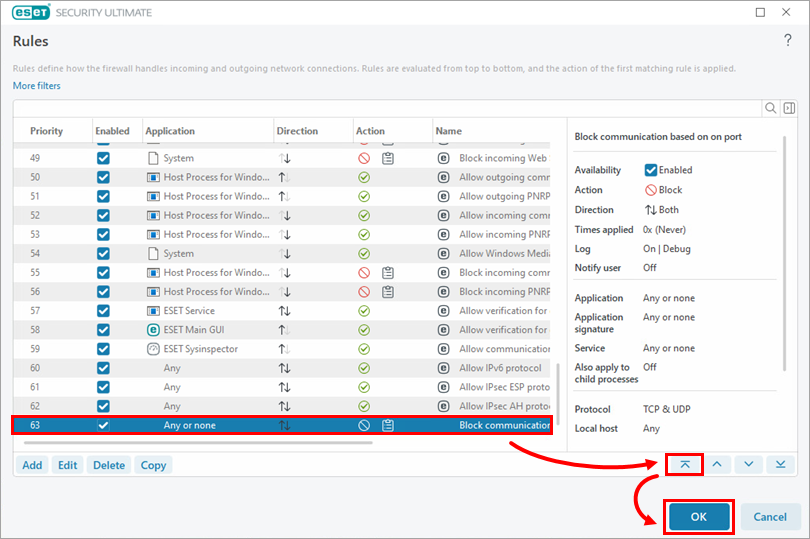Screen dimensions: 810x539
Task: Click the search magnifier icon
Action: pyautogui.click(x=770, y=108)
